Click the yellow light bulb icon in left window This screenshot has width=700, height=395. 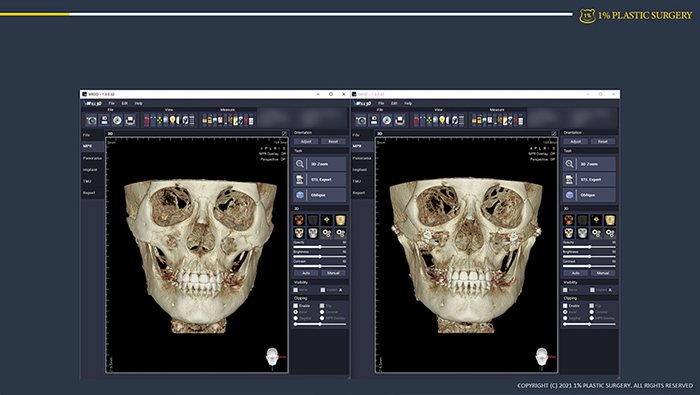[172, 120]
